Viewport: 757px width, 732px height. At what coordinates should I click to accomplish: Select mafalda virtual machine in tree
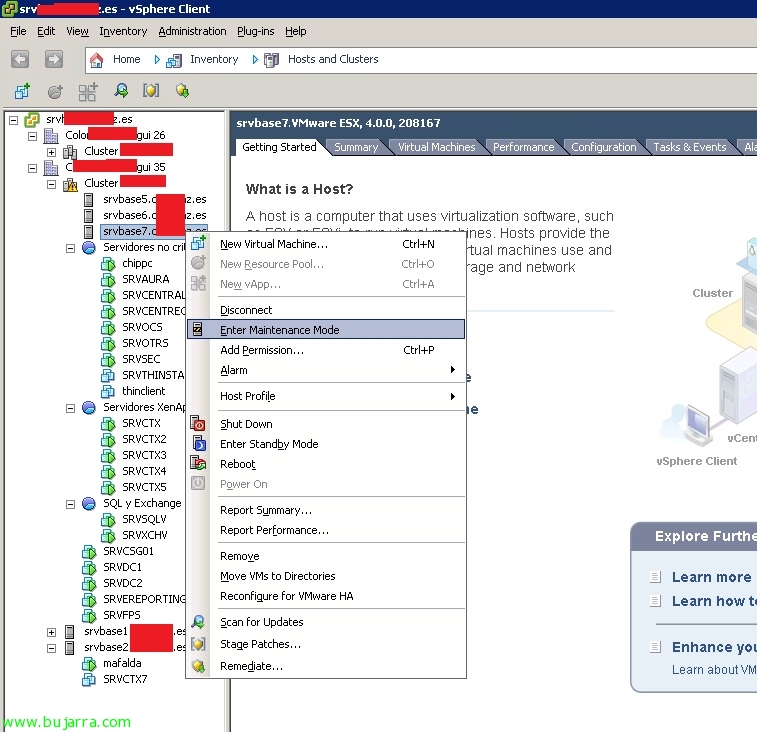pyautogui.click(x=122, y=663)
